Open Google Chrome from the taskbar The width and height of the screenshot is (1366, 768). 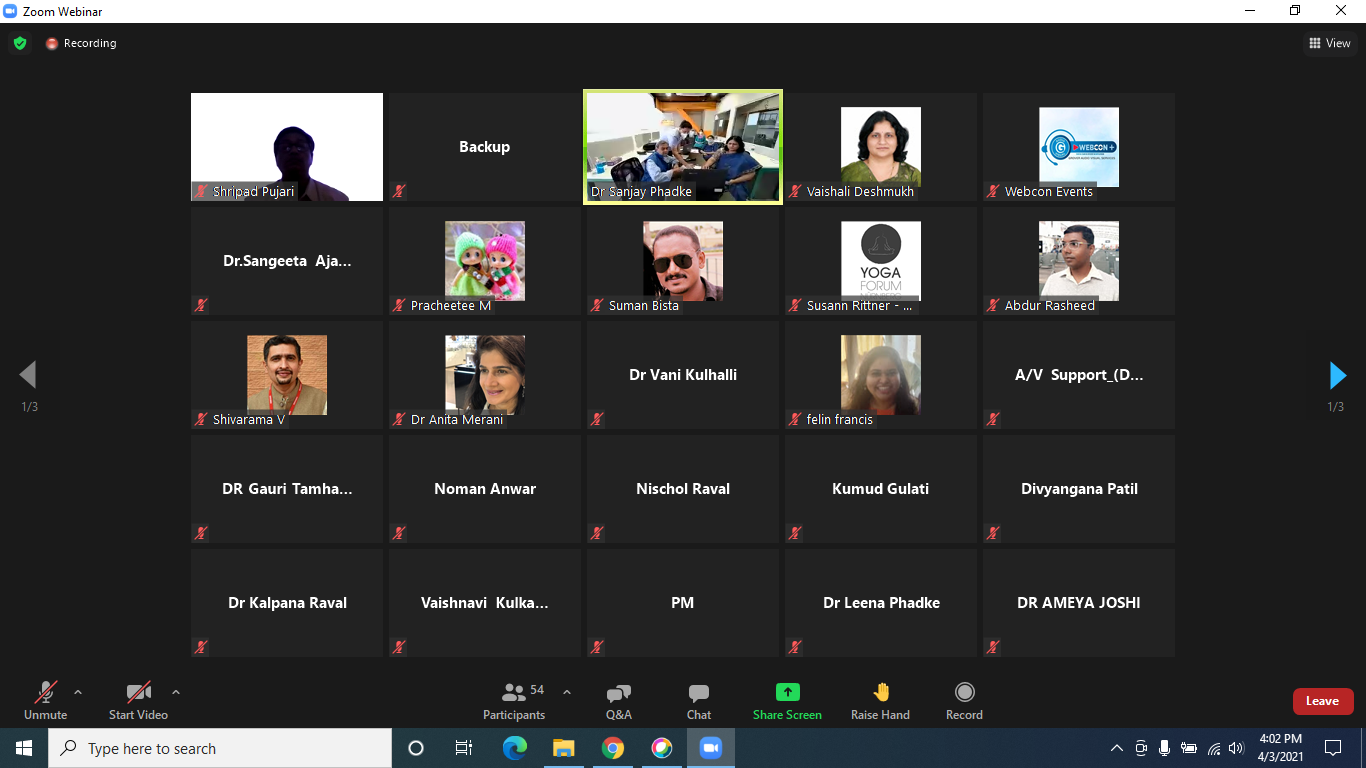(613, 748)
